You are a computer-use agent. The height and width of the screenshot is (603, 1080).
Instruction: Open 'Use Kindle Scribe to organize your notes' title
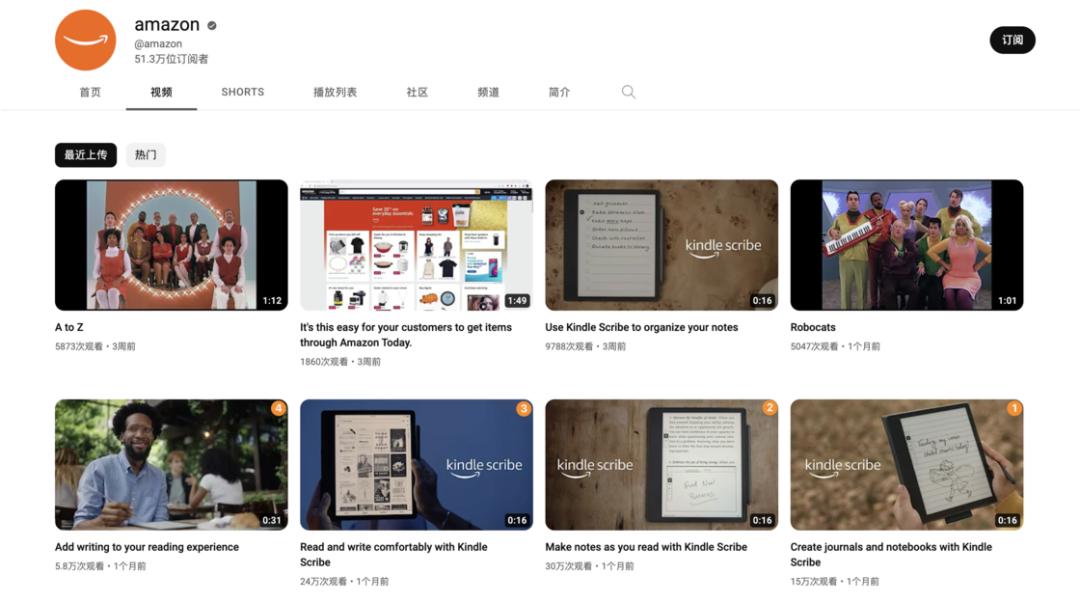(x=641, y=327)
